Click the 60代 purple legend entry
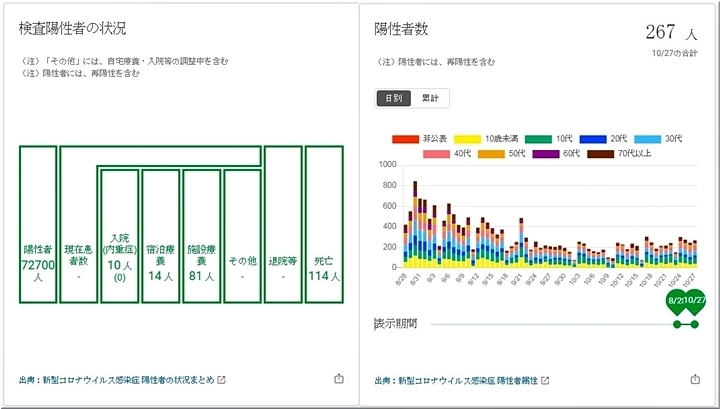 pos(560,153)
